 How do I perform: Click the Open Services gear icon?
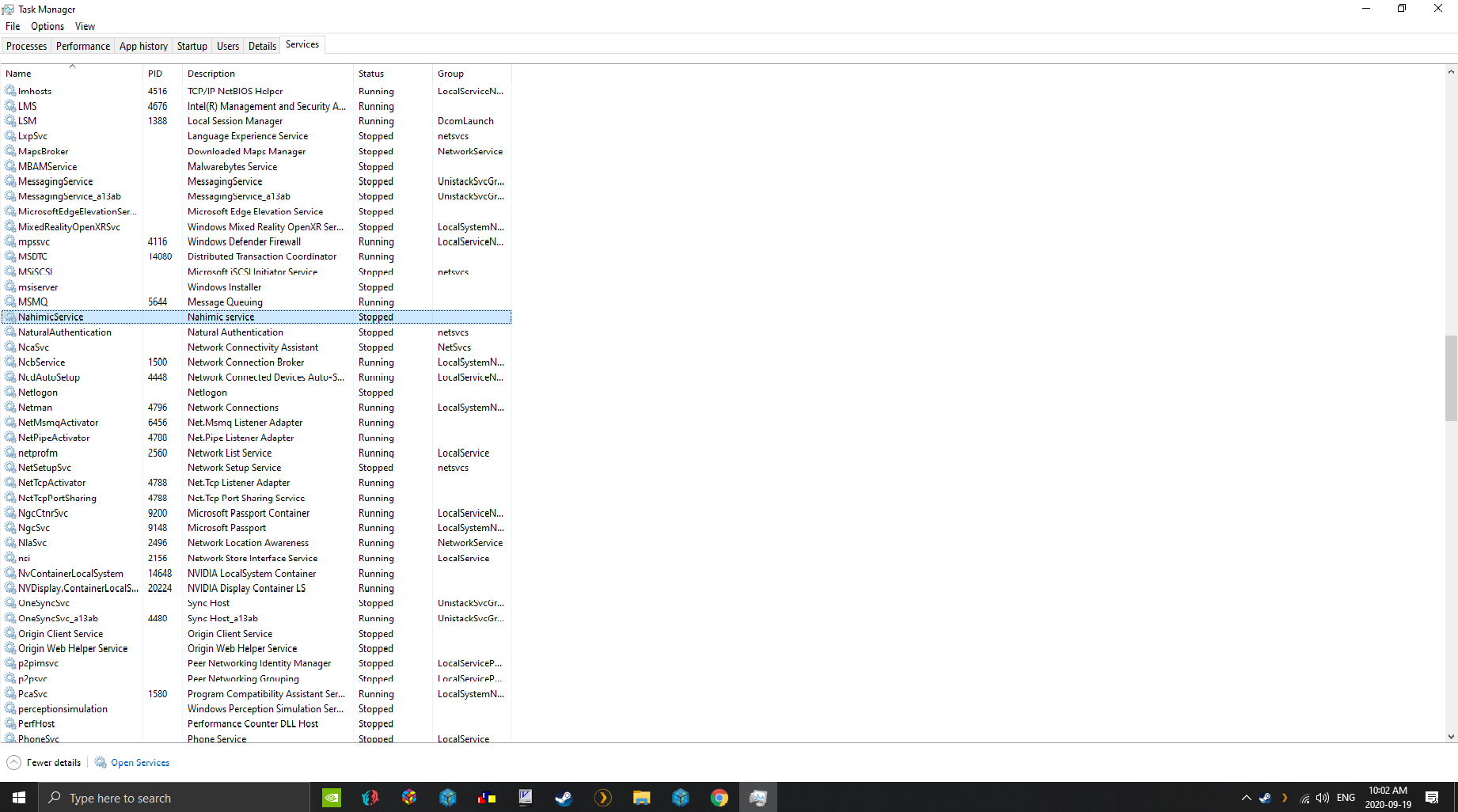pos(101,762)
